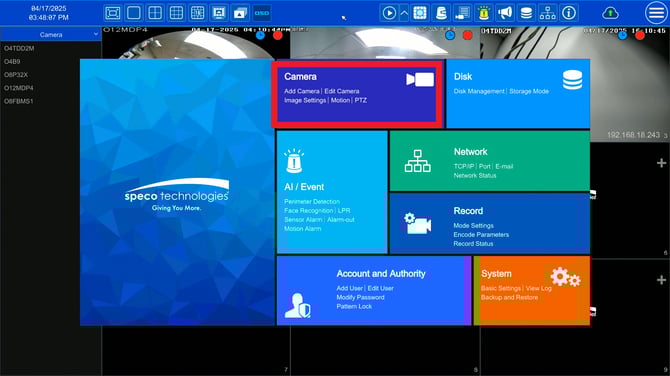Select camera O12MDP4 in the list
670x376 pixels.
[18, 88]
